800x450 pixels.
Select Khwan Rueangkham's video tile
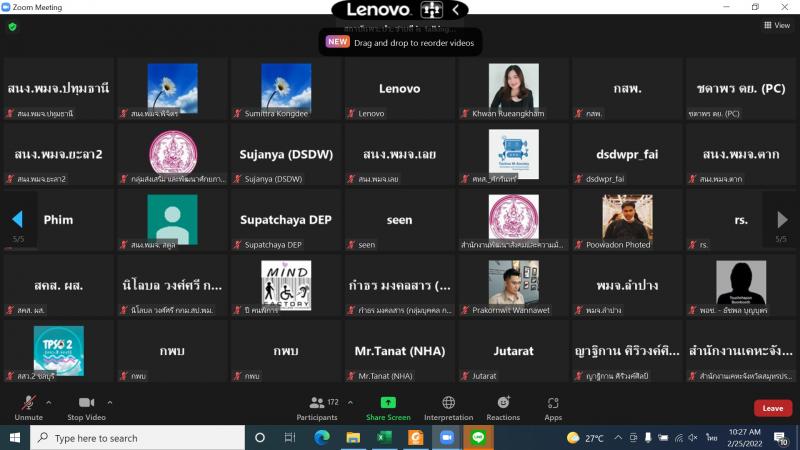pyautogui.click(x=513, y=89)
